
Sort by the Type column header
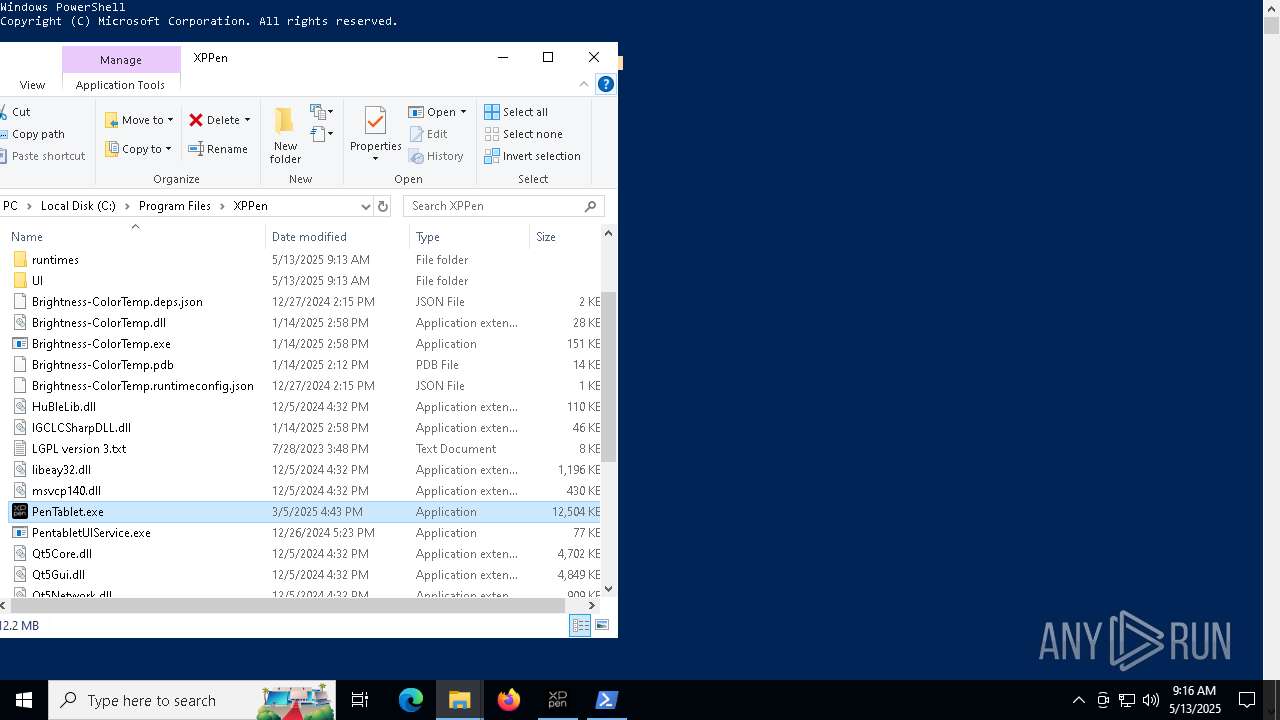pos(428,237)
